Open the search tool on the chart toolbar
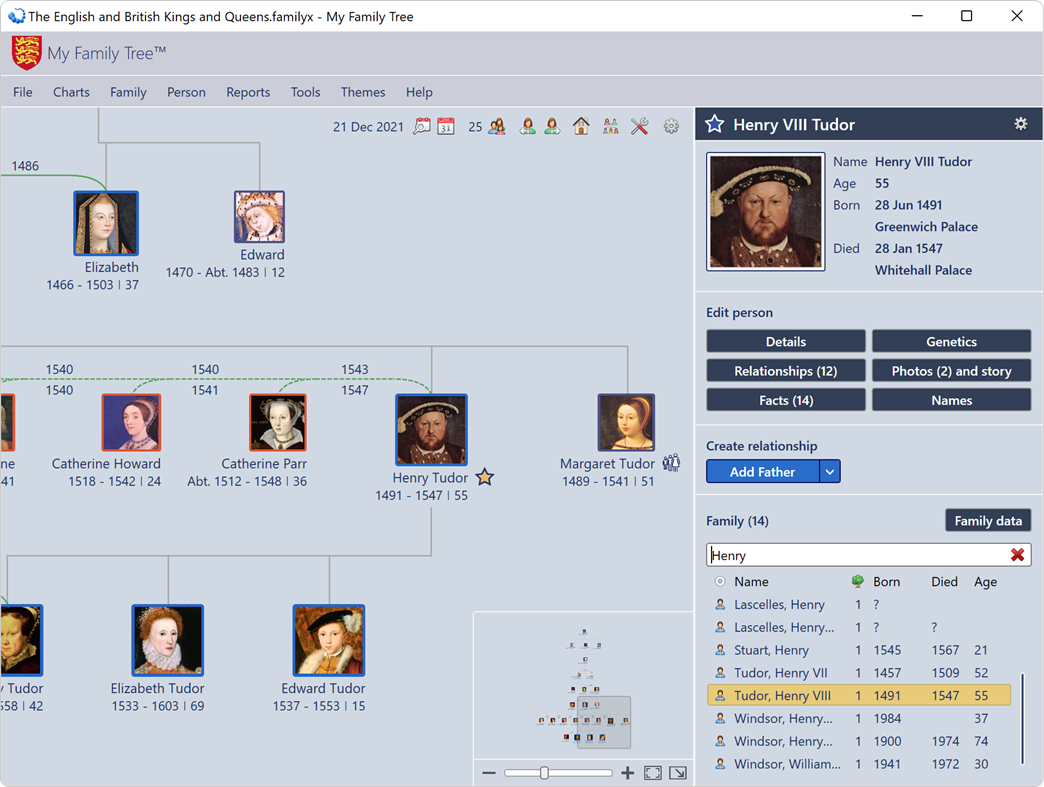 point(422,126)
